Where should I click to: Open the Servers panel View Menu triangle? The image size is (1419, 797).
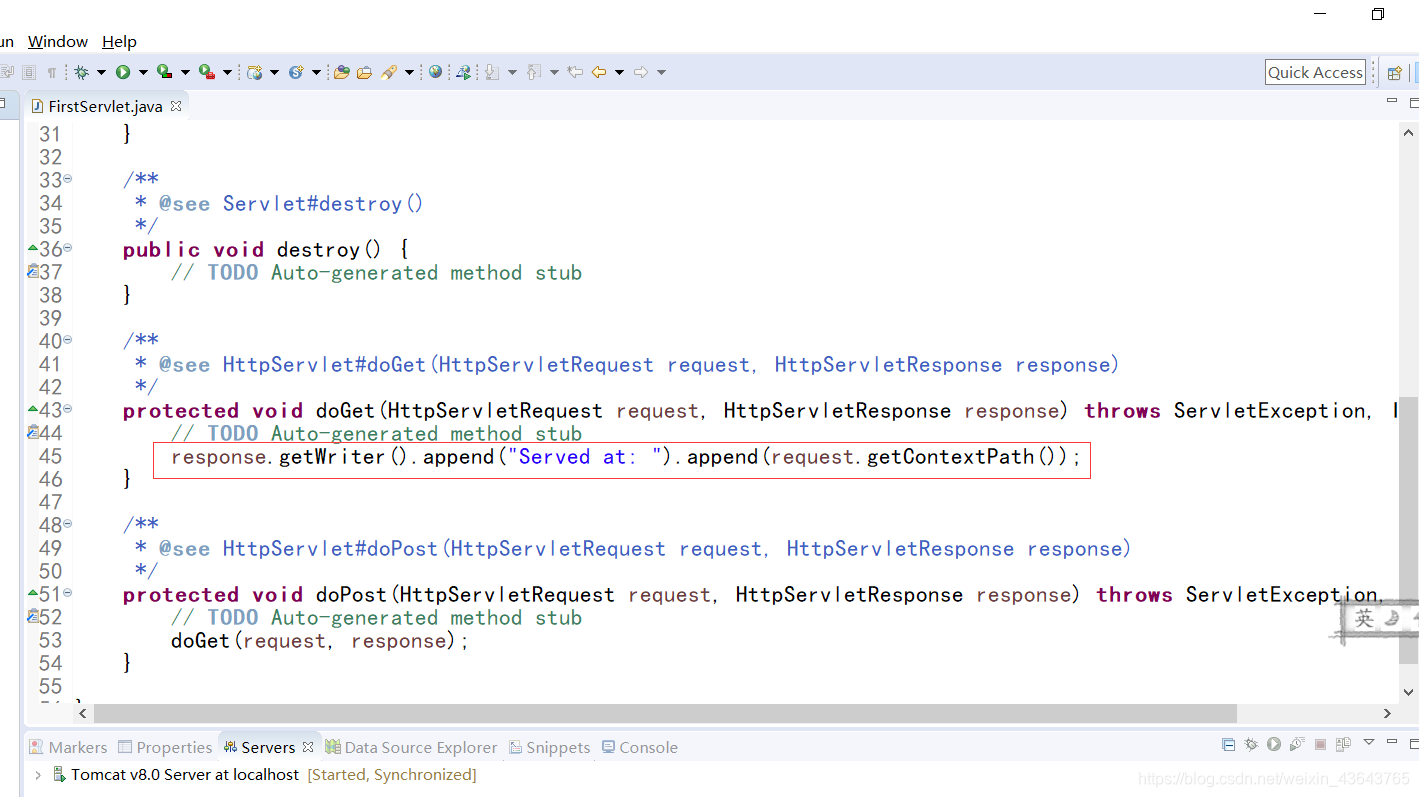pyautogui.click(x=1369, y=741)
